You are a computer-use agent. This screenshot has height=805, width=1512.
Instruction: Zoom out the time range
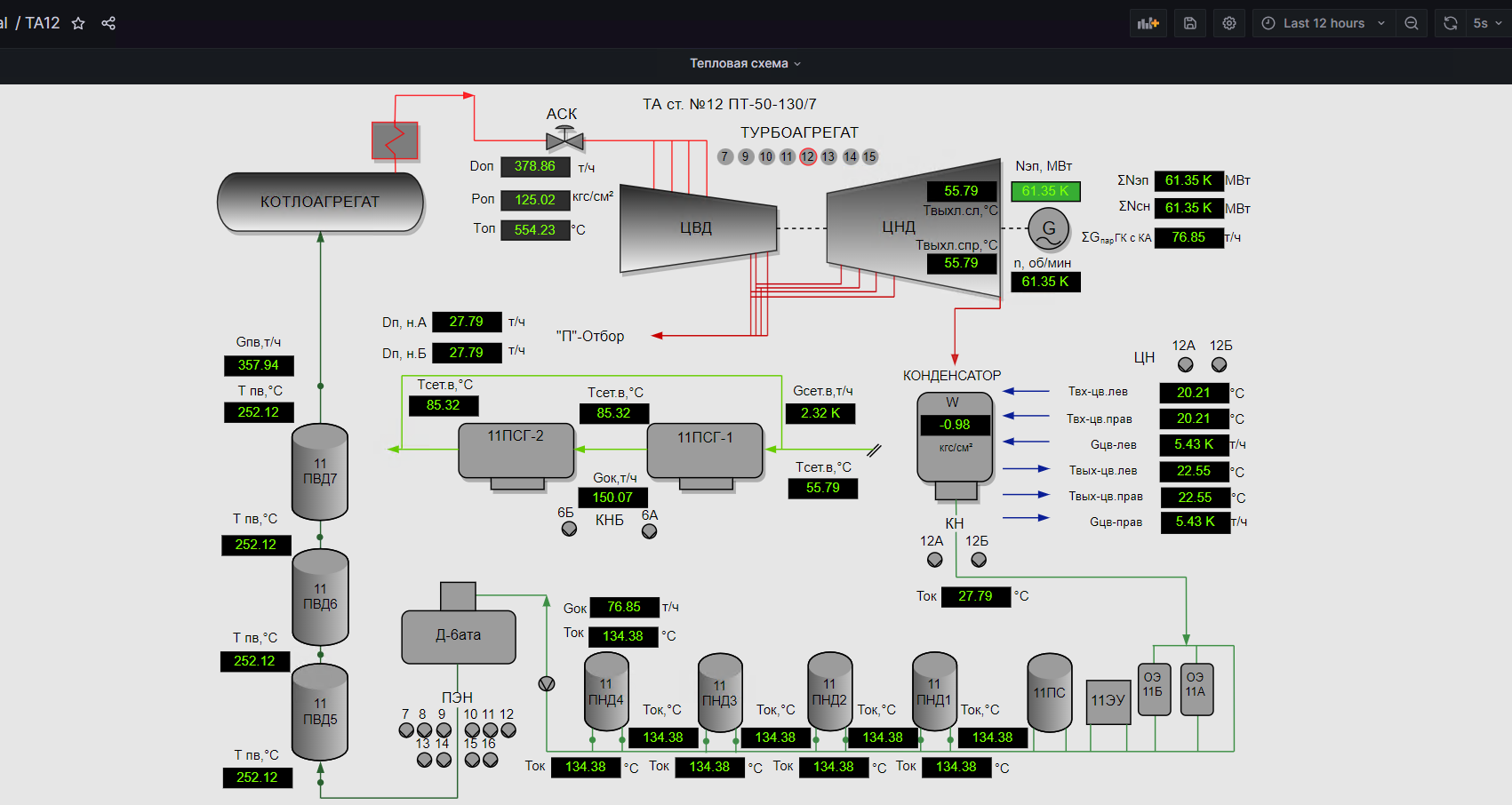1412,23
